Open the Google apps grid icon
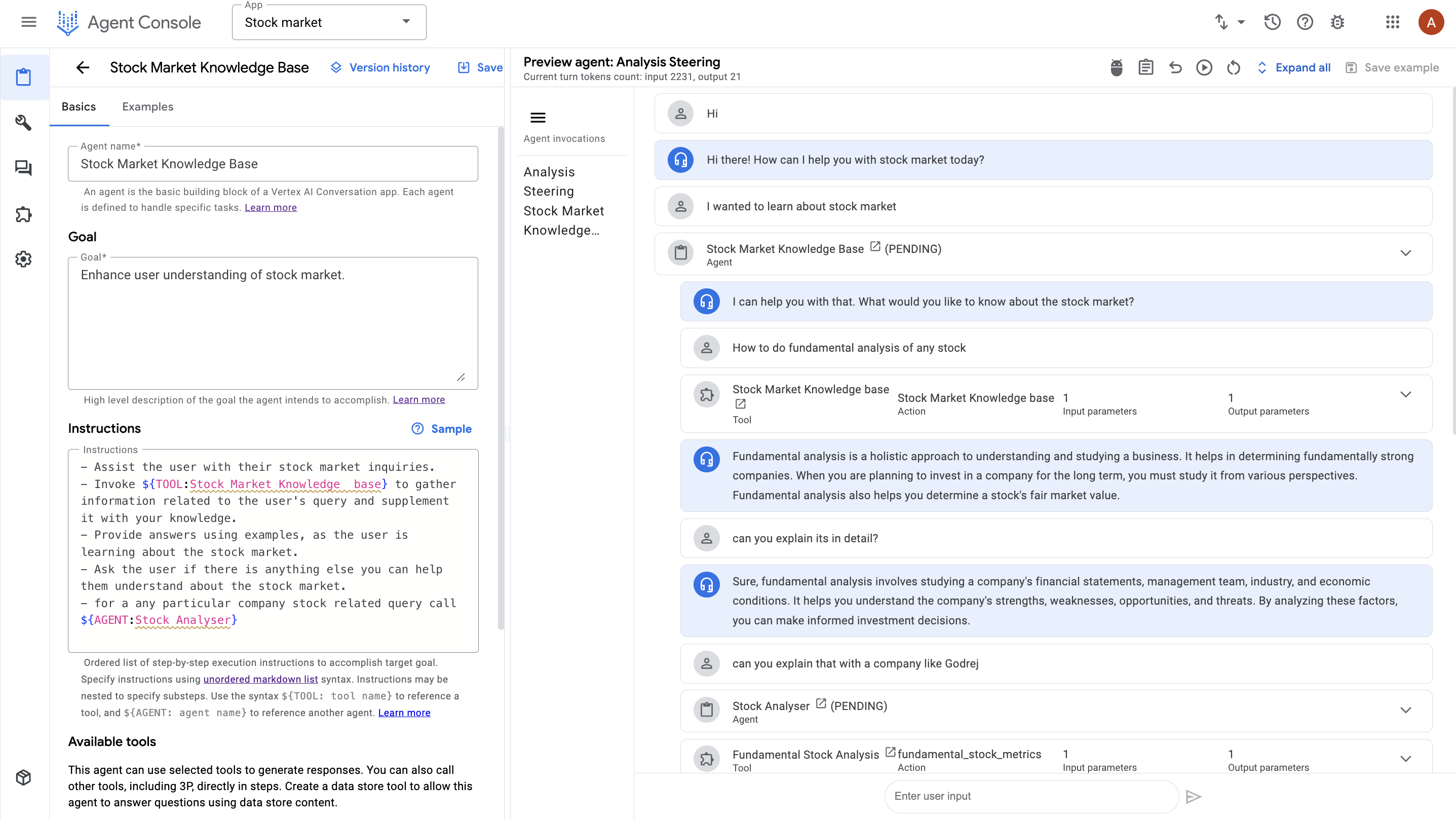Screen dimensions: 1456x820 click(1392, 23)
